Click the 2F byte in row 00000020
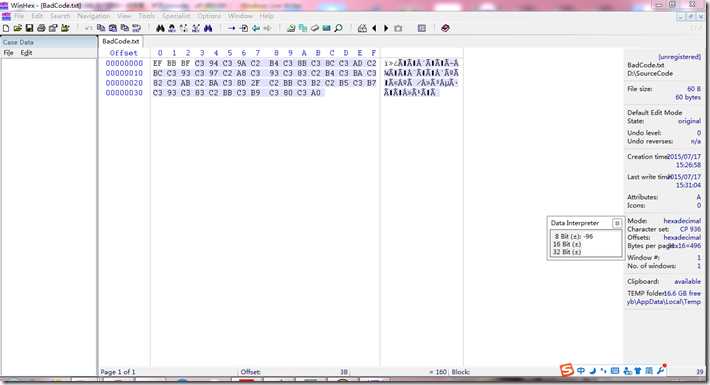 click(255, 83)
